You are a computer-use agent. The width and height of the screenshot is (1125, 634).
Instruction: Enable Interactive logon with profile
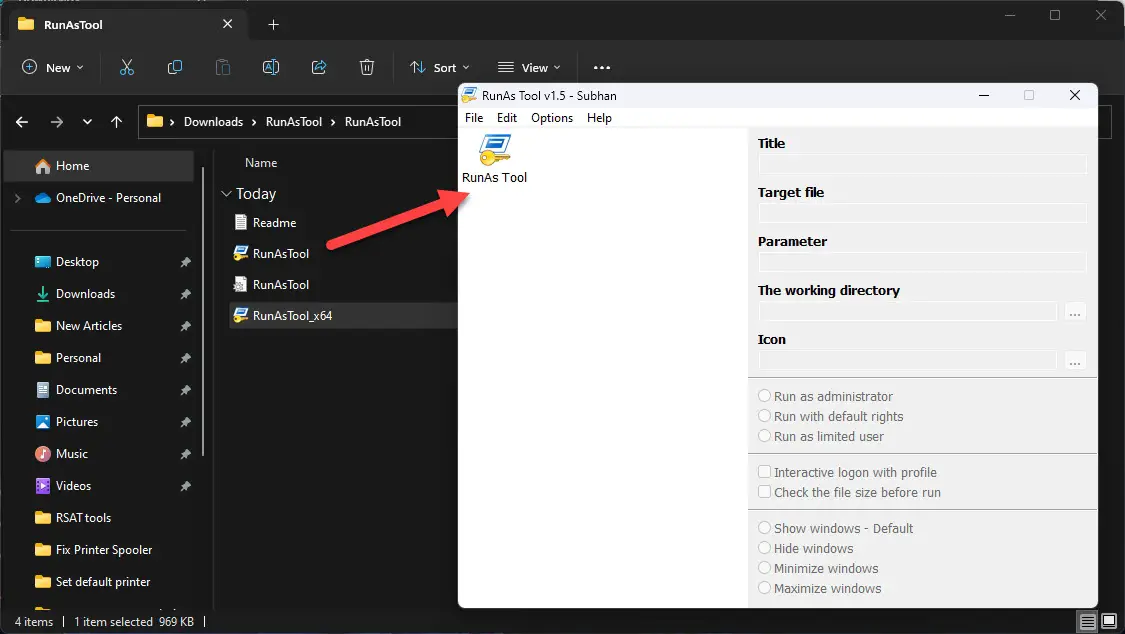coord(765,472)
